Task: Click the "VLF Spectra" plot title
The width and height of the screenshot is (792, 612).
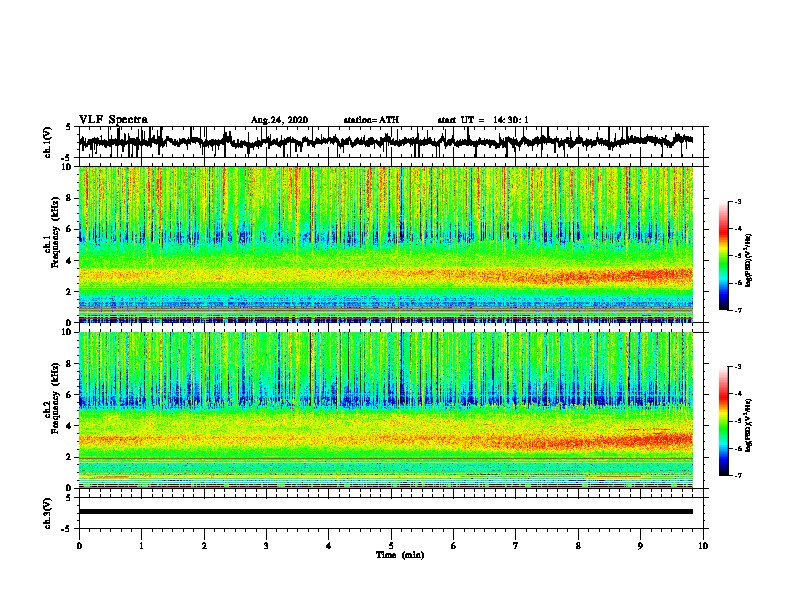Action: tap(113, 120)
